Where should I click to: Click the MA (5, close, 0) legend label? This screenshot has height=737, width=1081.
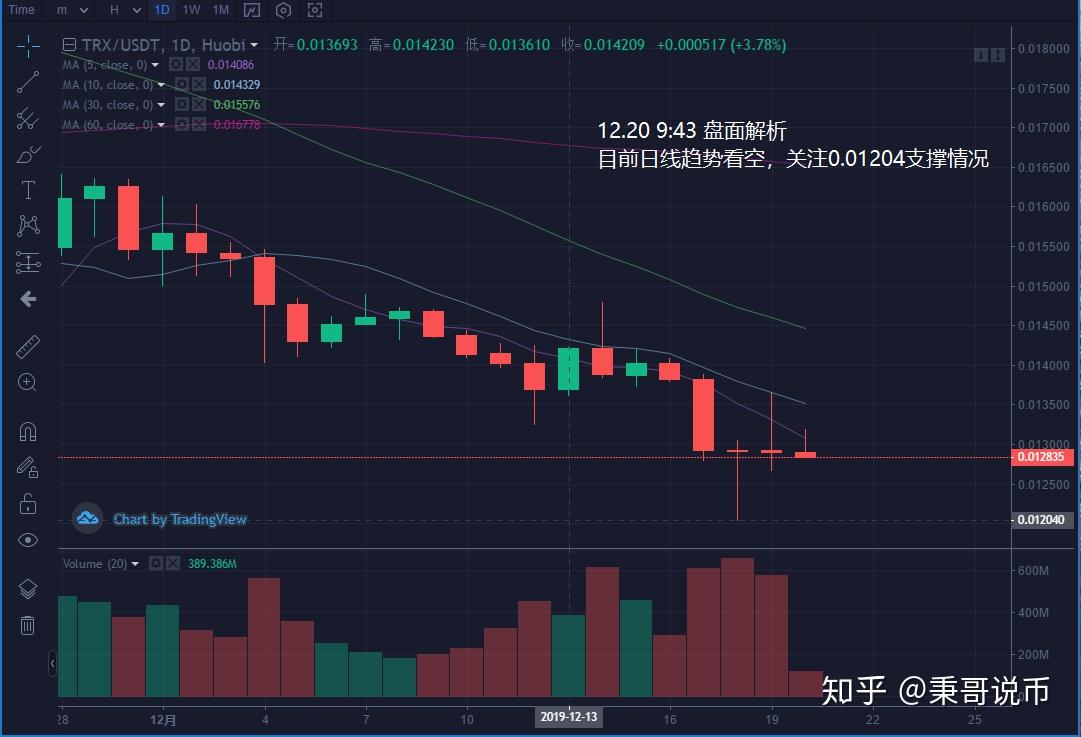click(x=105, y=65)
